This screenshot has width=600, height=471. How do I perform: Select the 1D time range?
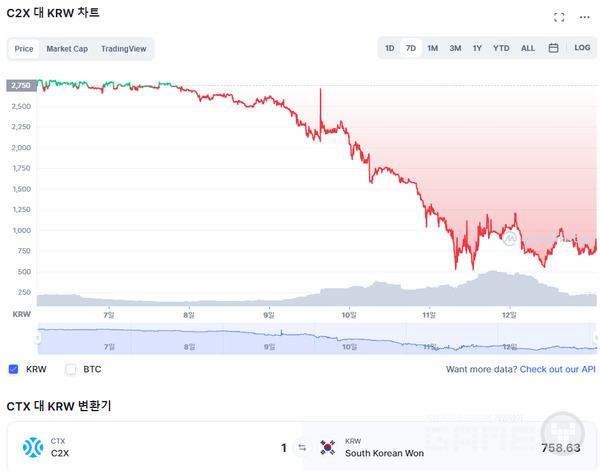coord(390,48)
